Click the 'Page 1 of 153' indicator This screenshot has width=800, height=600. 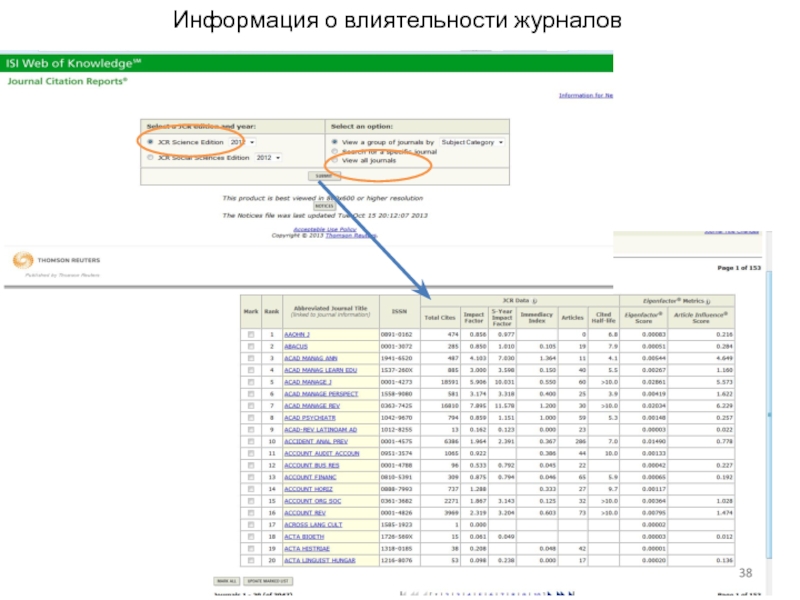[x=739, y=267]
